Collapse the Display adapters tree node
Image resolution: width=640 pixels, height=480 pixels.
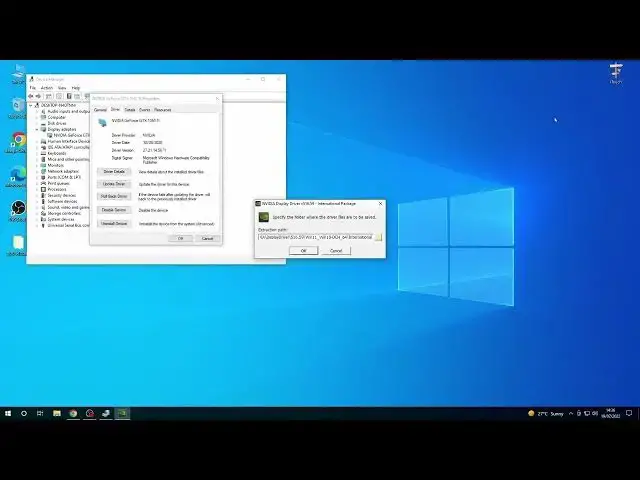37,129
